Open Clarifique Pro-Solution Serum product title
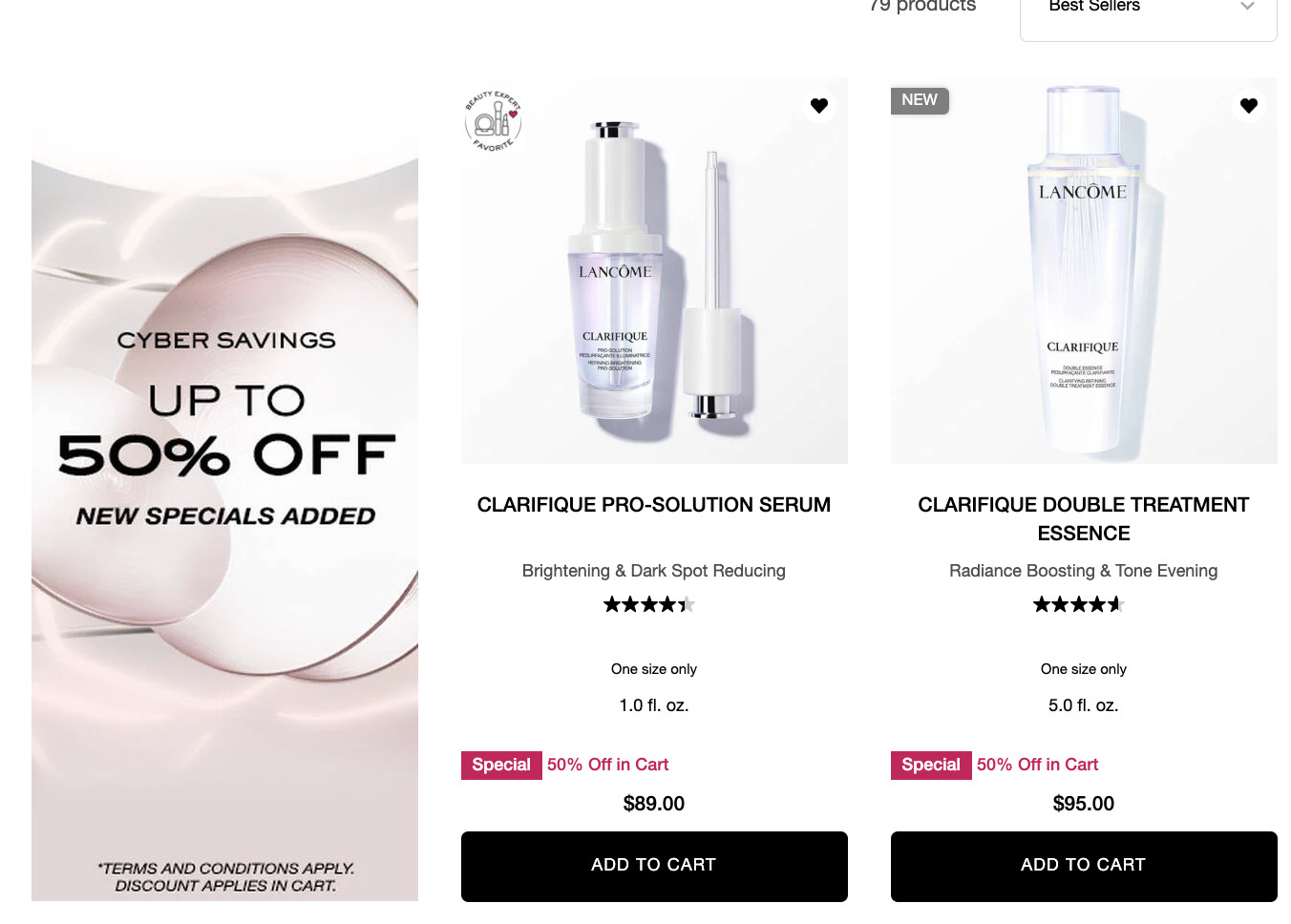The height and width of the screenshot is (924, 1291). click(x=654, y=505)
